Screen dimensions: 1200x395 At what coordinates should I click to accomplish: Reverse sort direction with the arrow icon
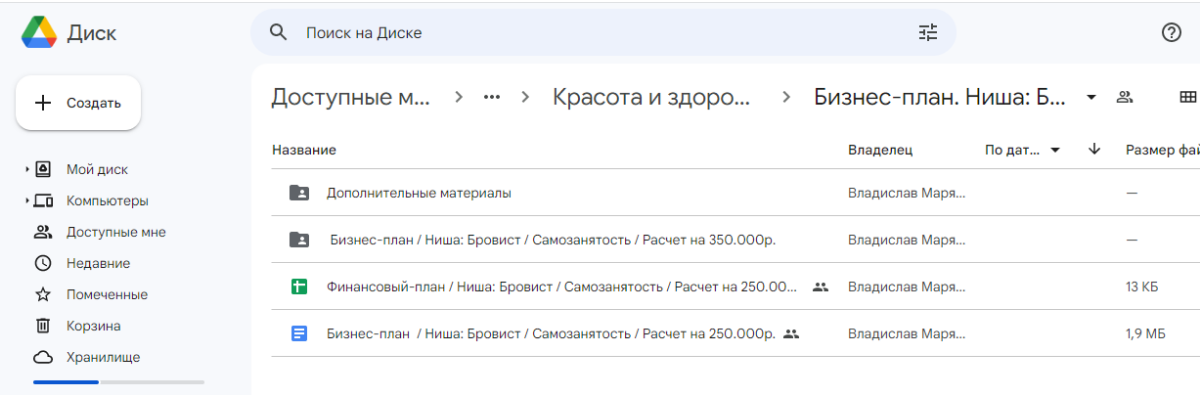[x=1094, y=149]
